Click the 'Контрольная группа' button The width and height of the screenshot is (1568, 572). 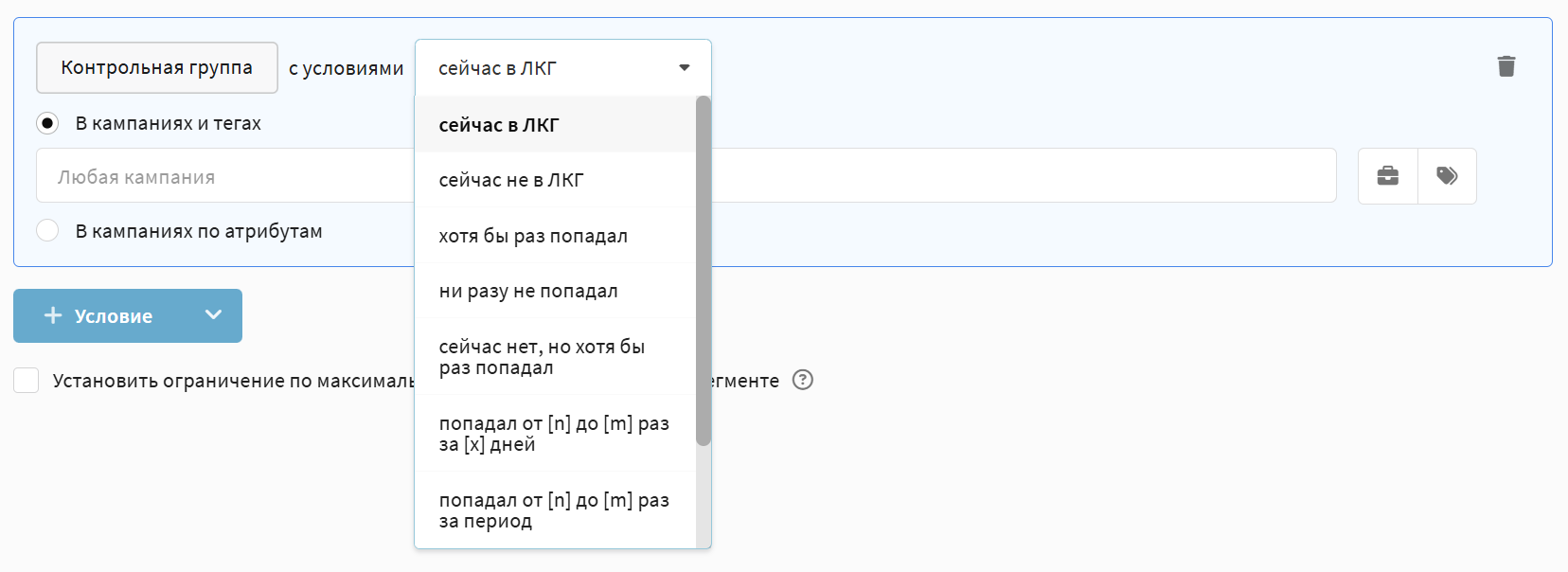[x=157, y=68]
